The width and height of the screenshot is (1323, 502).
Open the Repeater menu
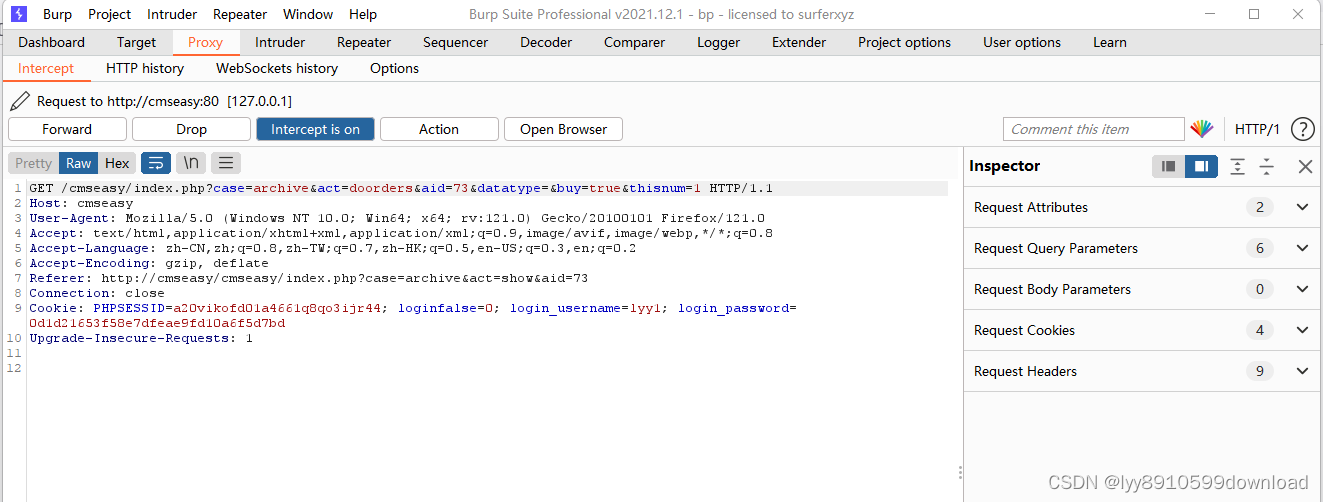click(x=240, y=14)
